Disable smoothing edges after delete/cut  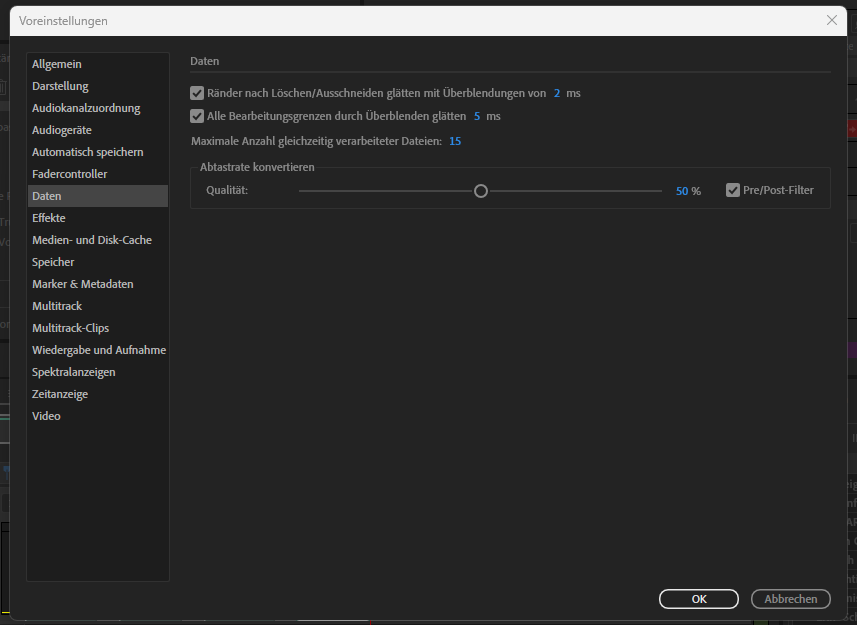point(197,92)
